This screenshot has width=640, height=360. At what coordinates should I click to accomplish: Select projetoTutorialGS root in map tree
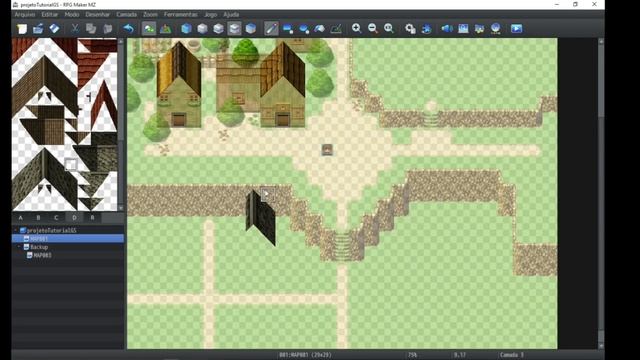pos(51,230)
